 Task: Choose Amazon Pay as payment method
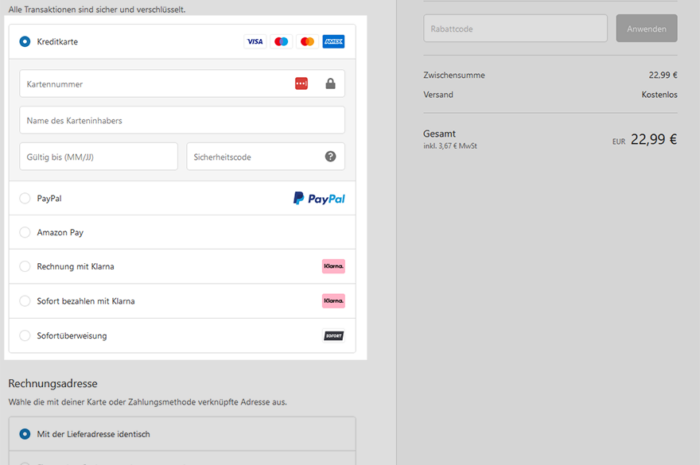click(x=25, y=232)
